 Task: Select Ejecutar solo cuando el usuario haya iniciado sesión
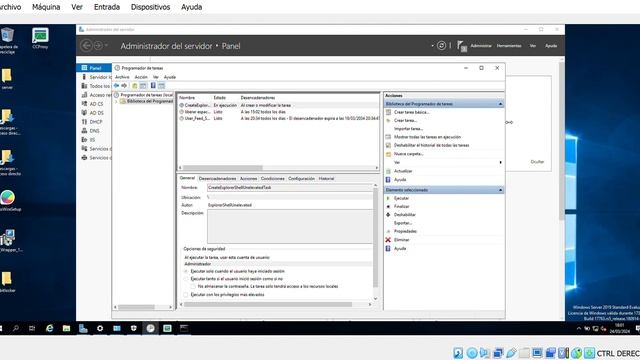(x=186, y=271)
